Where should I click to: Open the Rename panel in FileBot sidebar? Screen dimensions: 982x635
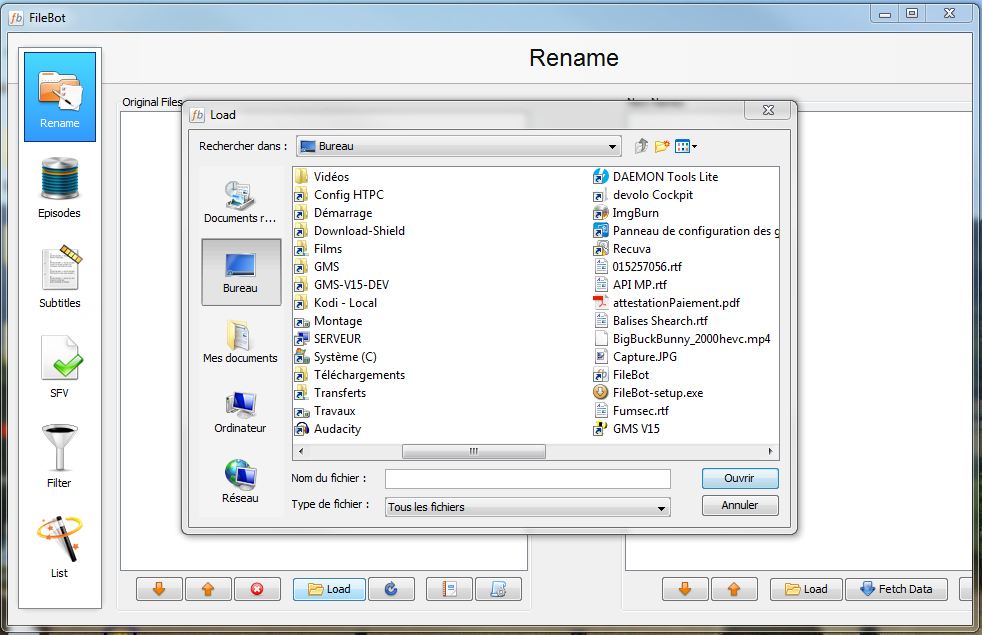(60, 97)
